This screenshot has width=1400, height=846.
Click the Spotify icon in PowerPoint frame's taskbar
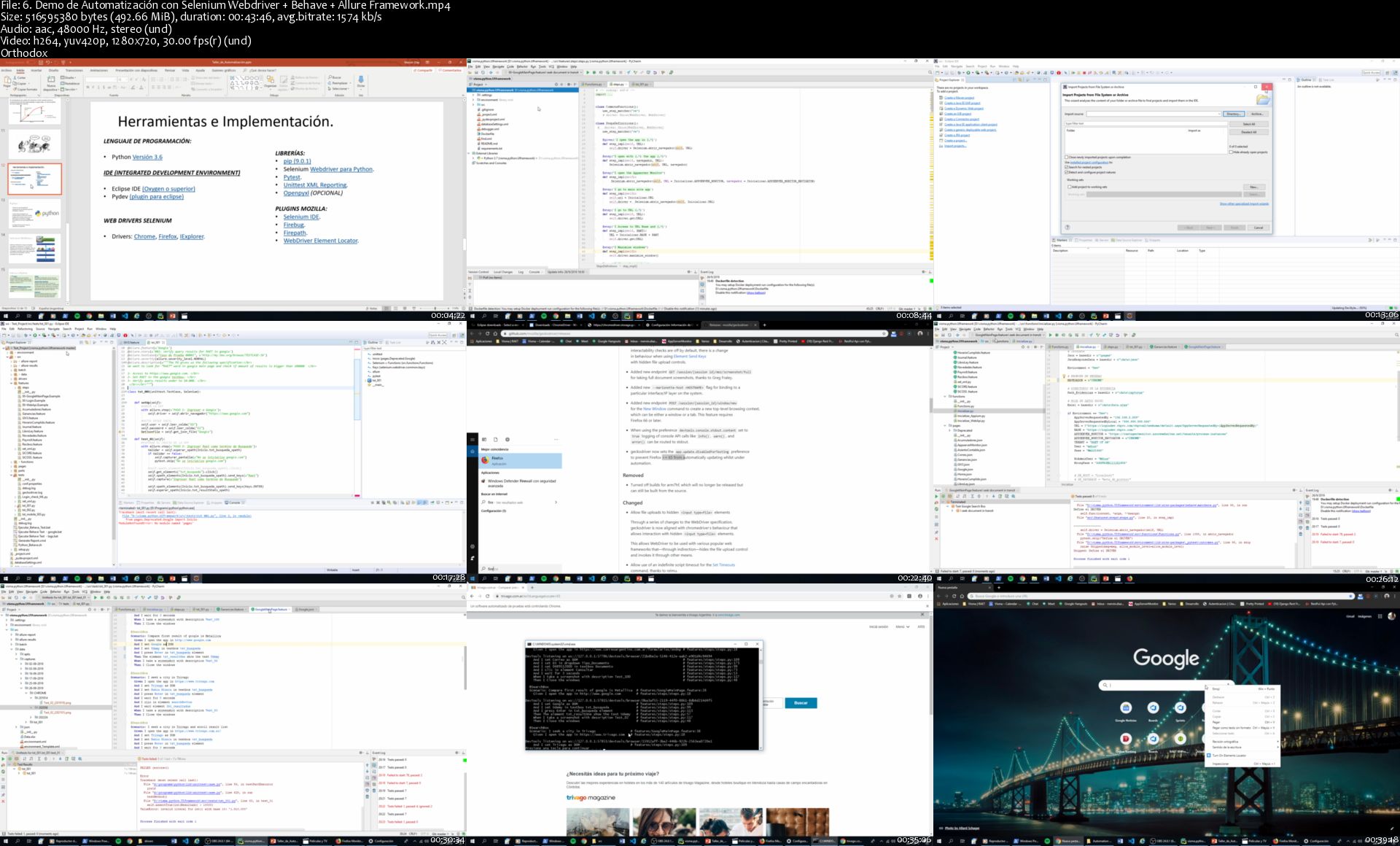click(77, 317)
